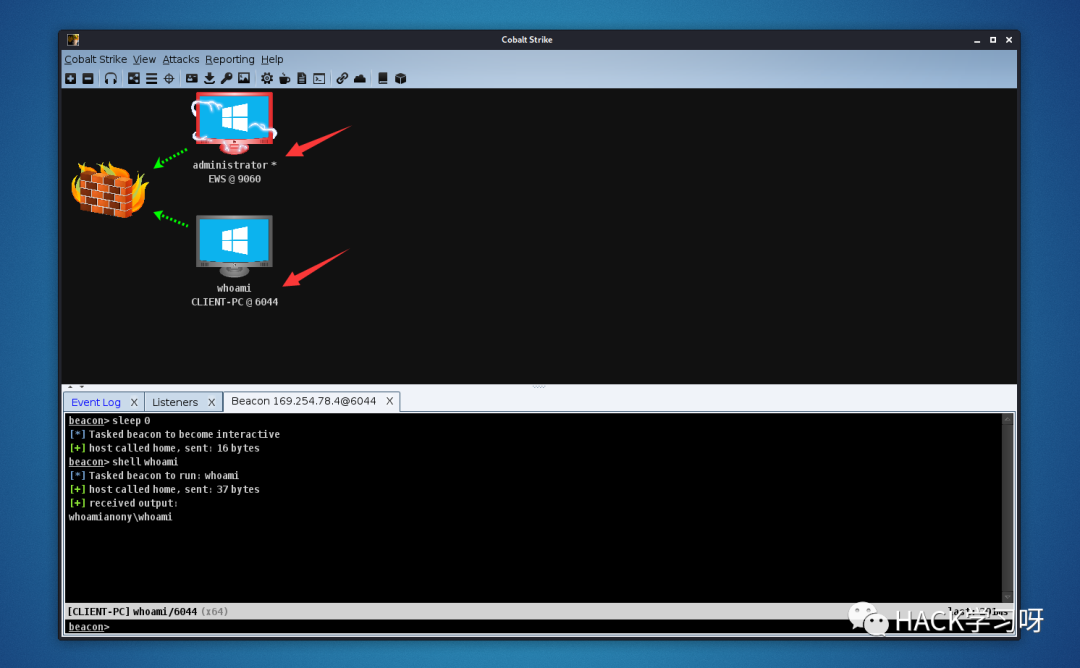Open keystrokes via the key icon
The height and width of the screenshot is (668, 1080).
pos(227,79)
